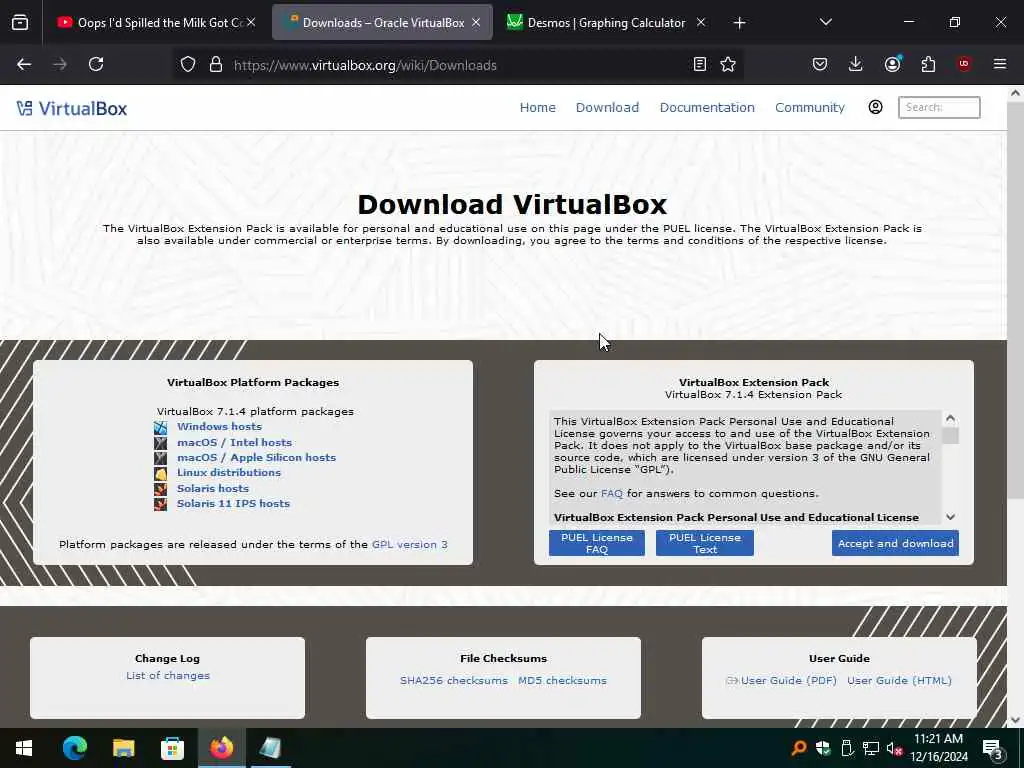
Task: Click the Linux distributions penguin icon
Action: click(161, 473)
